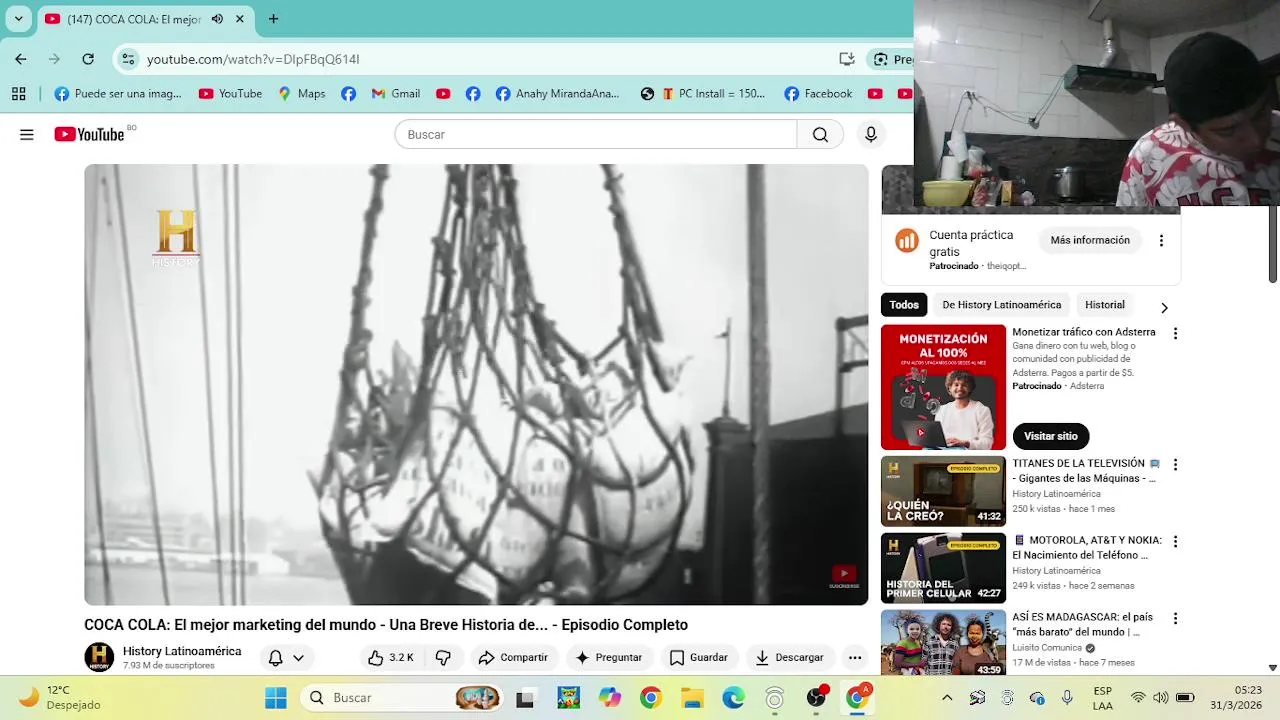Open notification bell dropdown for History Latinoamérica
Screen dimensions: 1280x720
pyautogui.click(x=286, y=657)
